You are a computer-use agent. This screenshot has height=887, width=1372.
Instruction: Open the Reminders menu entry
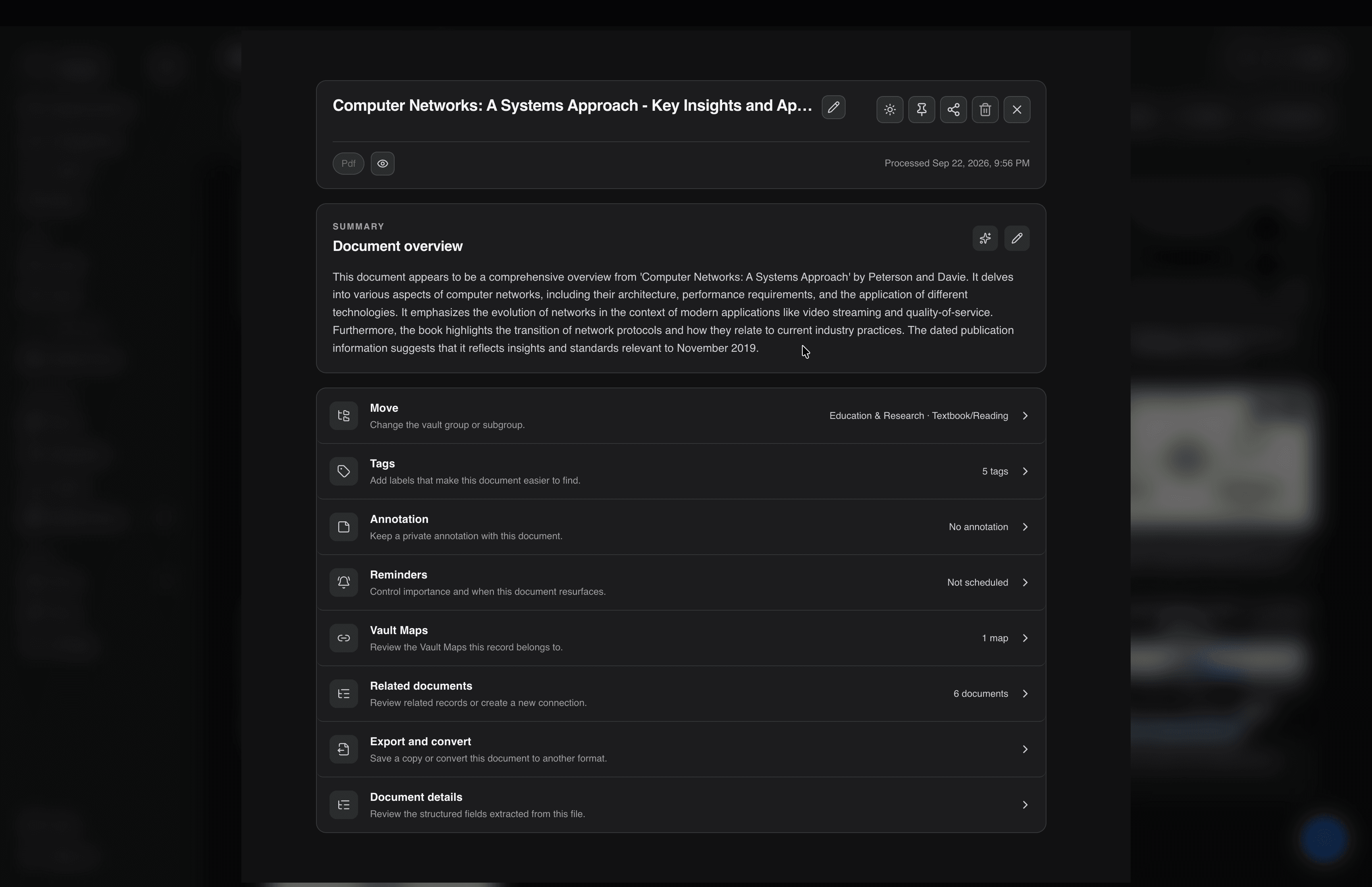(680, 582)
